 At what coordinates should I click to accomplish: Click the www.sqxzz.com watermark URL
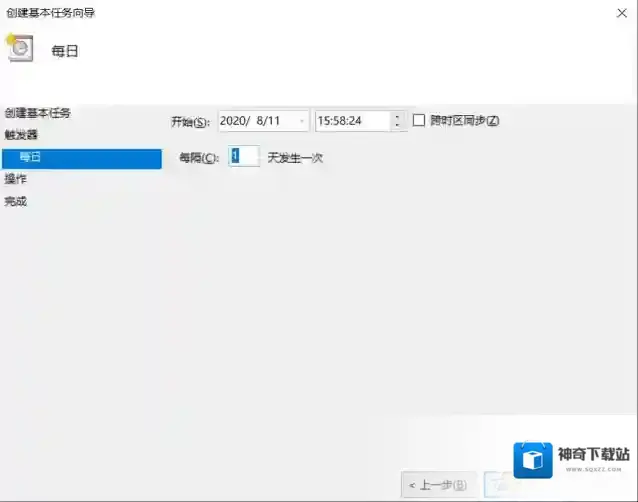pyautogui.click(x=590, y=470)
